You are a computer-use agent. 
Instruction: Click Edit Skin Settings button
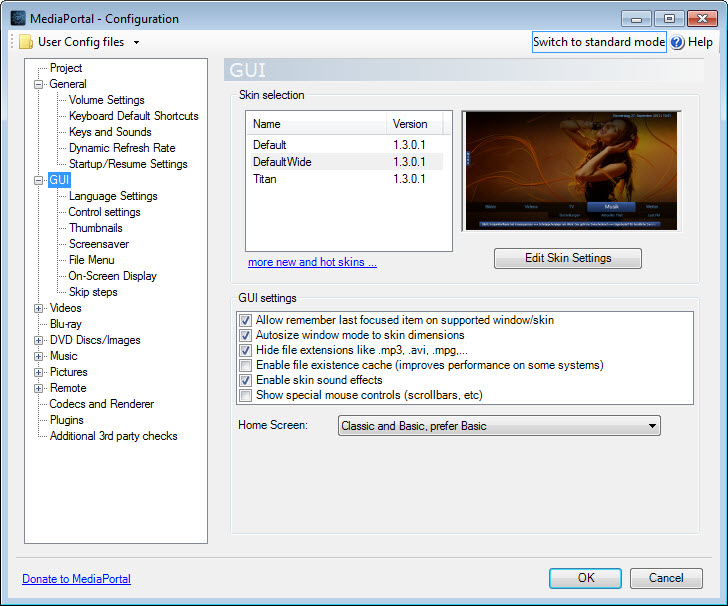click(x=568, y=258)
